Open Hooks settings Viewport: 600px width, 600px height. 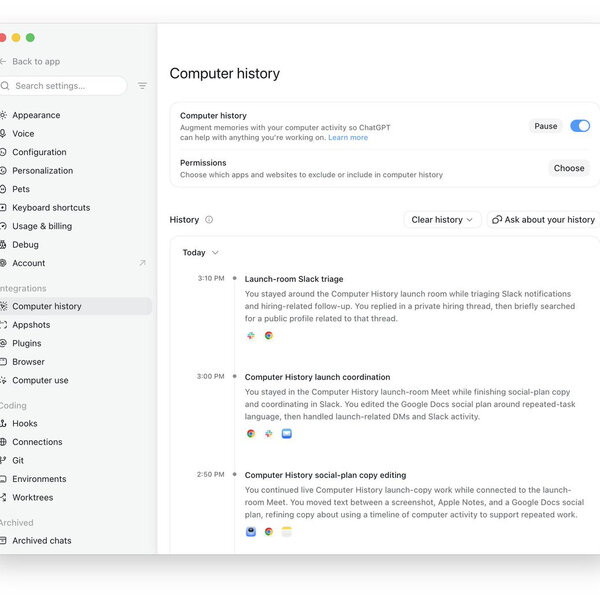[x=24, y=424]
